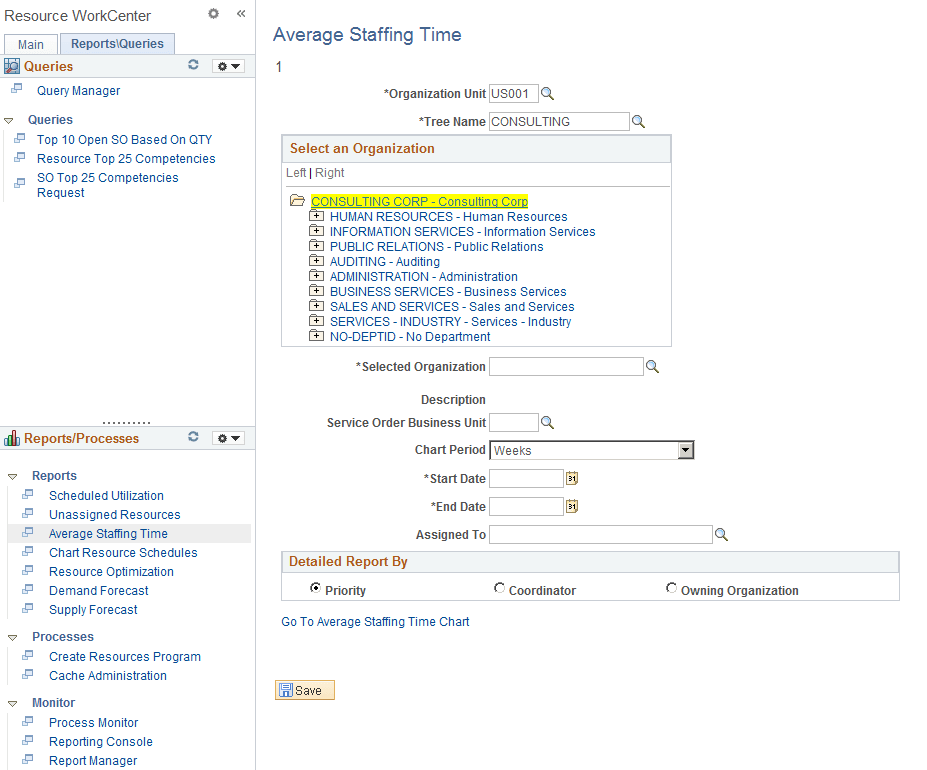This screenshot has width=927, height=770.
Task: Open the Start Date calendar picker
Action: (572, 478)
